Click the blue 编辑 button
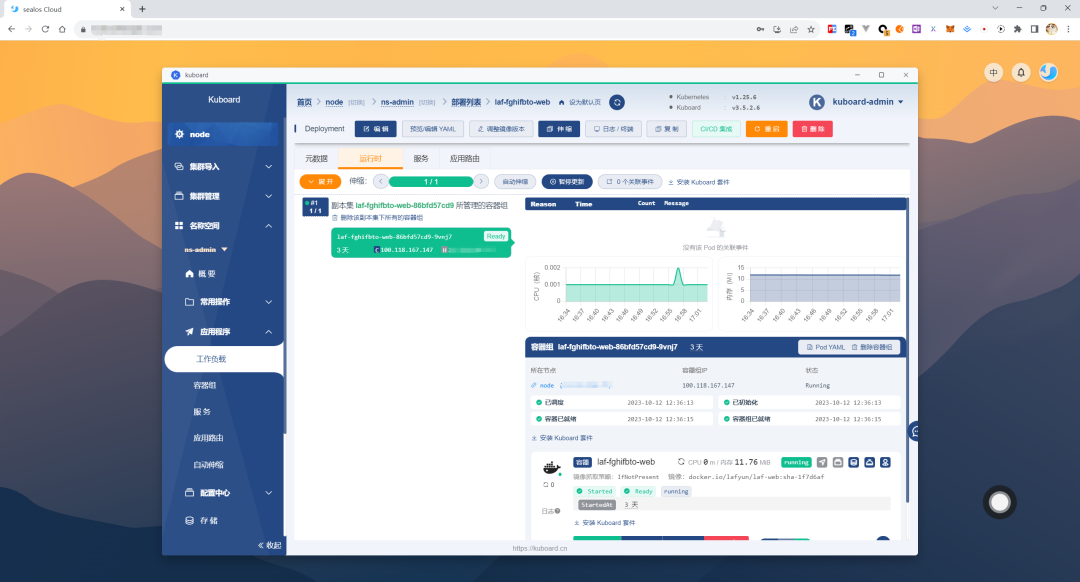The height and width of the screenshot is (582, 1080). 375,129
